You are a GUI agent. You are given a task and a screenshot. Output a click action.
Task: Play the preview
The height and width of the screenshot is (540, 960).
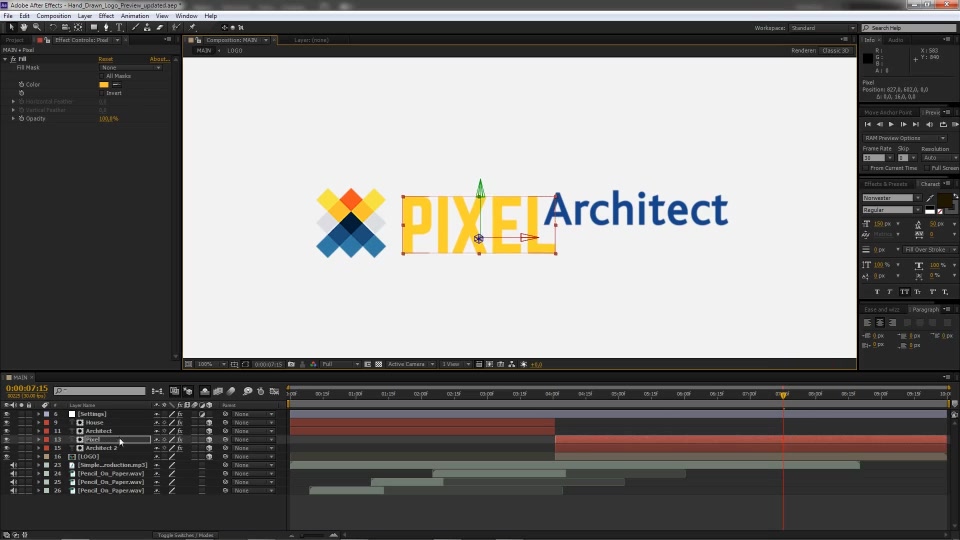pos(891,124)
